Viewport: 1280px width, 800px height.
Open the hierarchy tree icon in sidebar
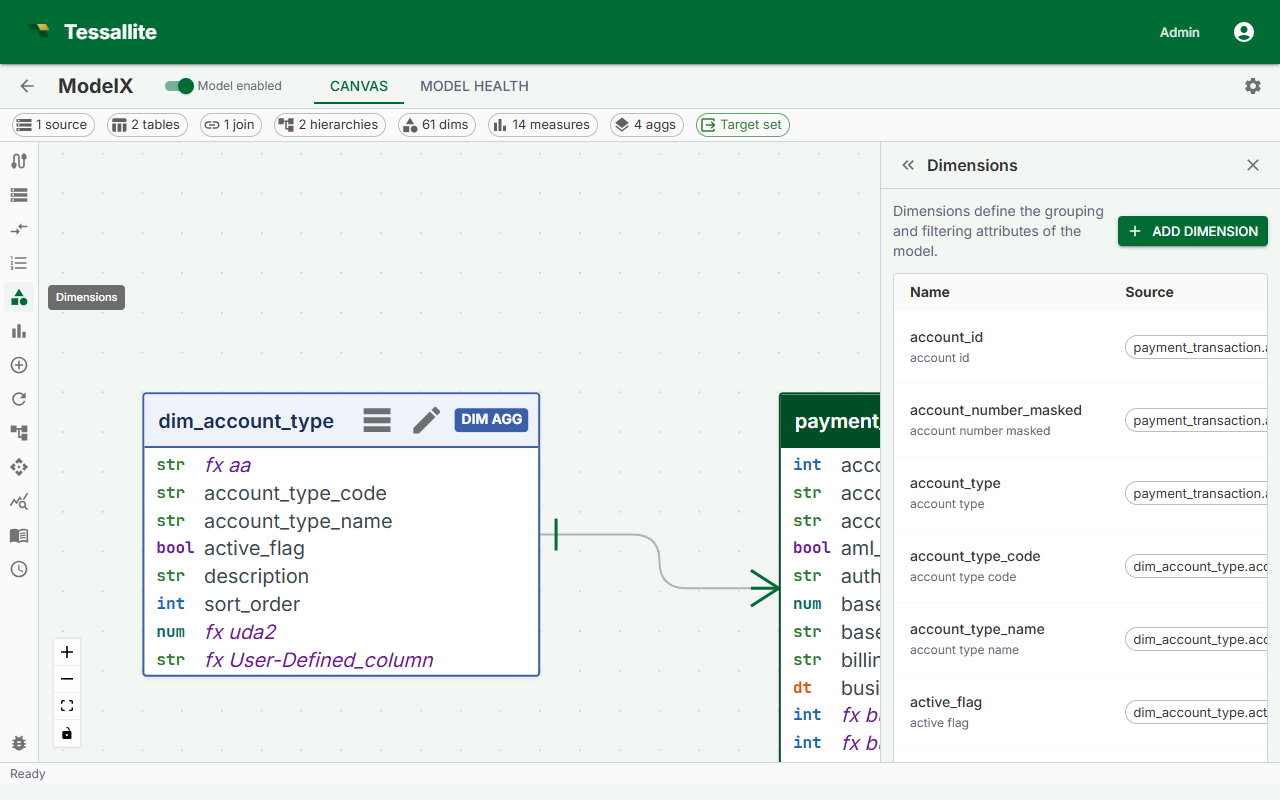19,433
